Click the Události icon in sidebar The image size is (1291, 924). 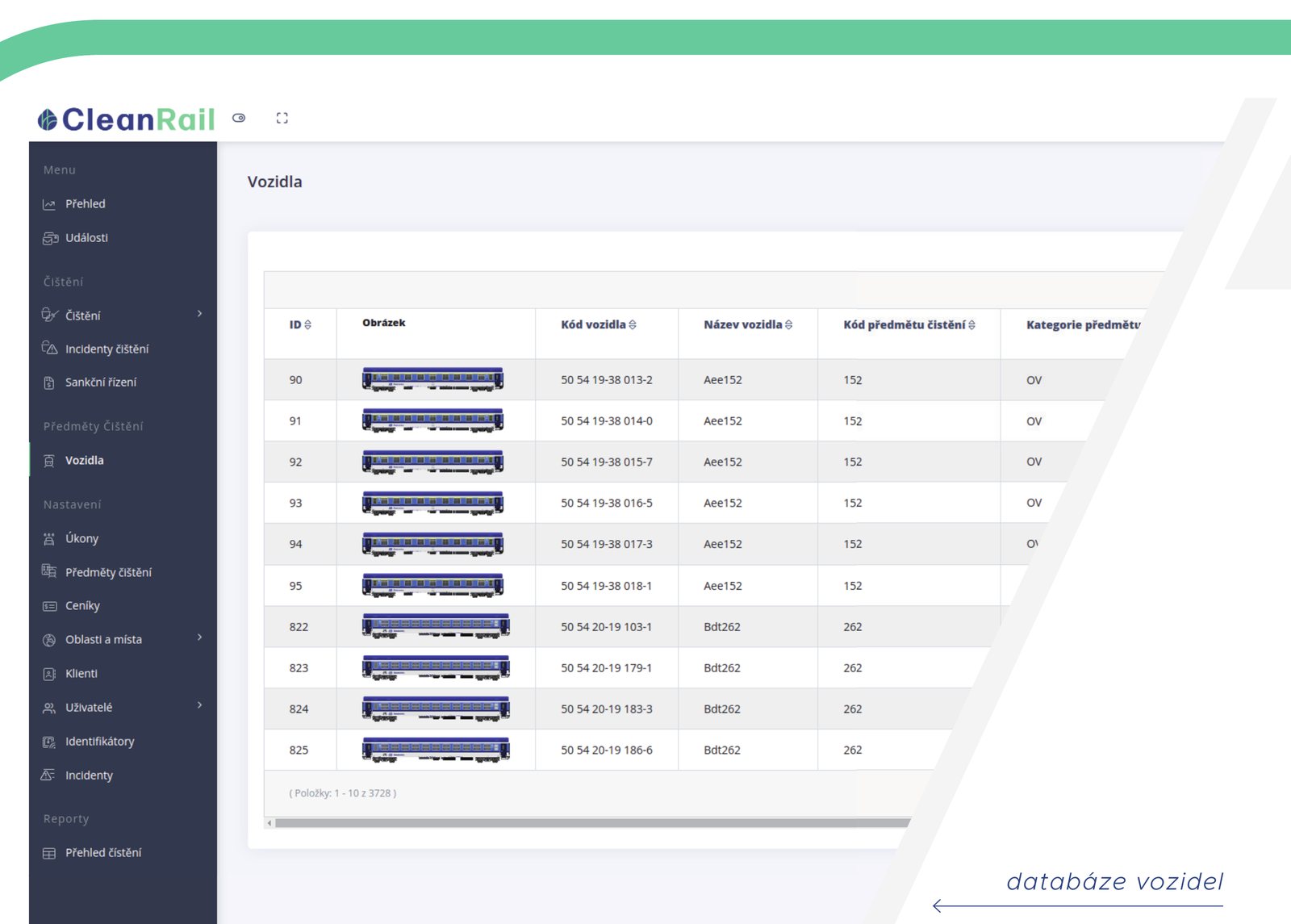pos(50,238)
